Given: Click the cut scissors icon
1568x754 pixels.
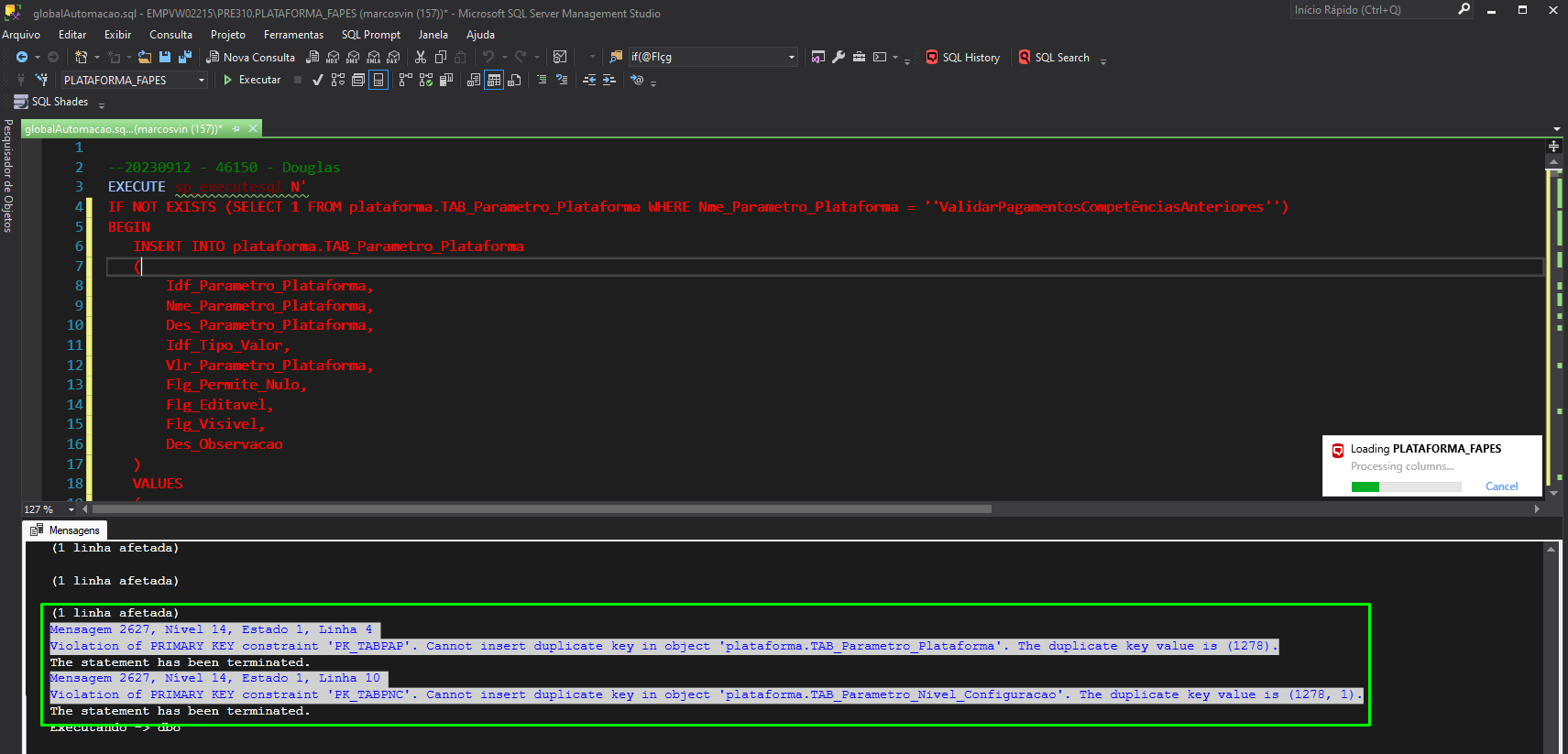Looking at the screenshot, I should 421,57.
